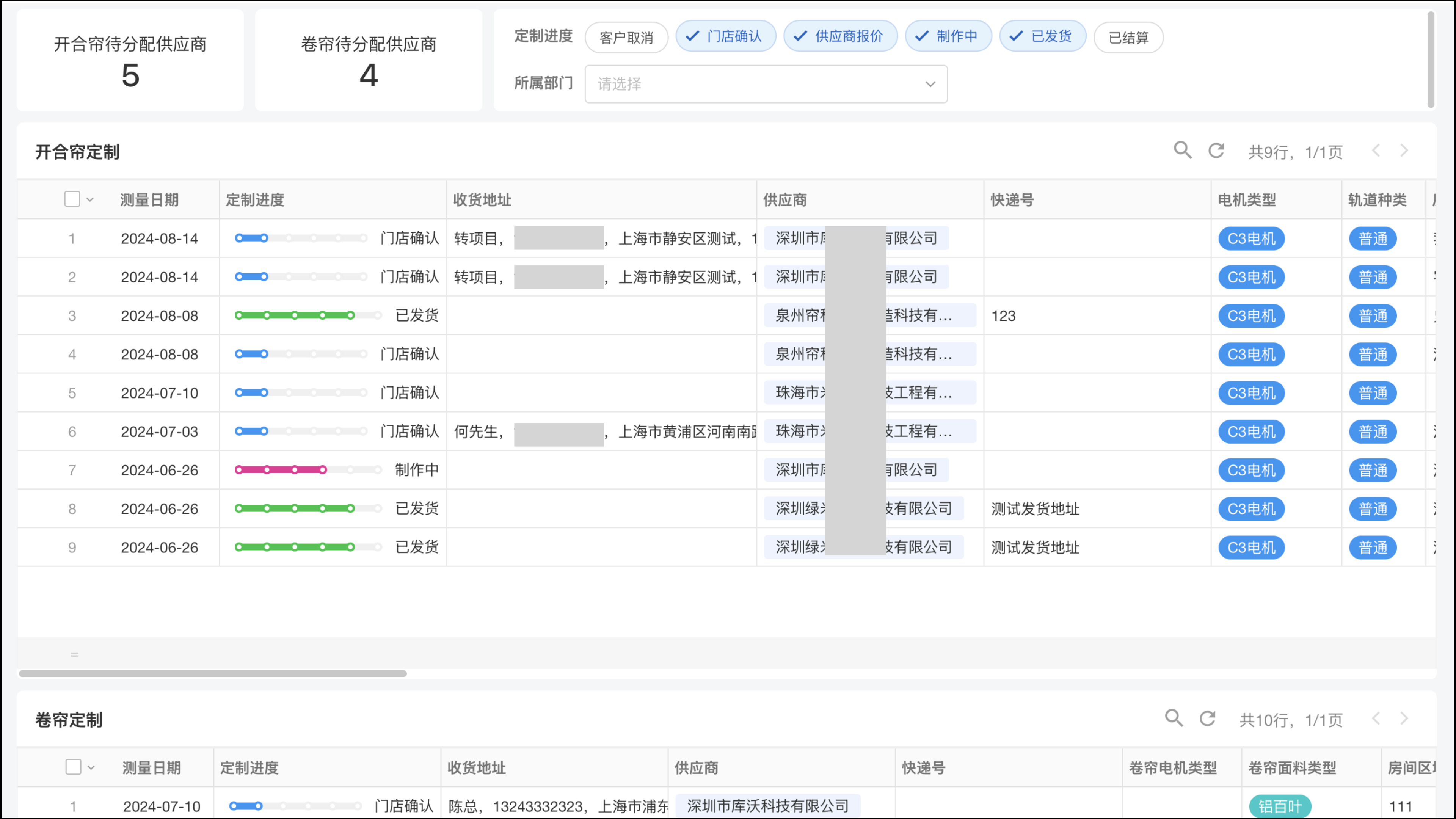
Task: Go to previous page of 开合帘定制
Action: tap(1376, 151)
